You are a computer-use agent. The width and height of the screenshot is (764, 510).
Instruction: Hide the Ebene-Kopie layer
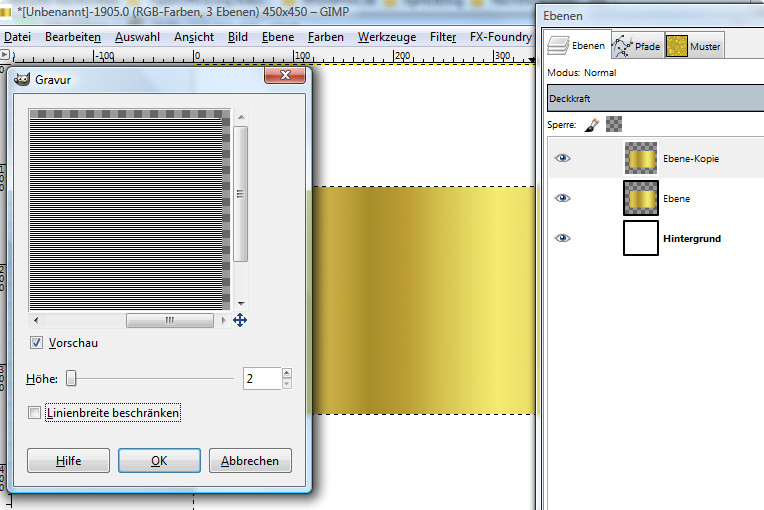pos(563,159)
